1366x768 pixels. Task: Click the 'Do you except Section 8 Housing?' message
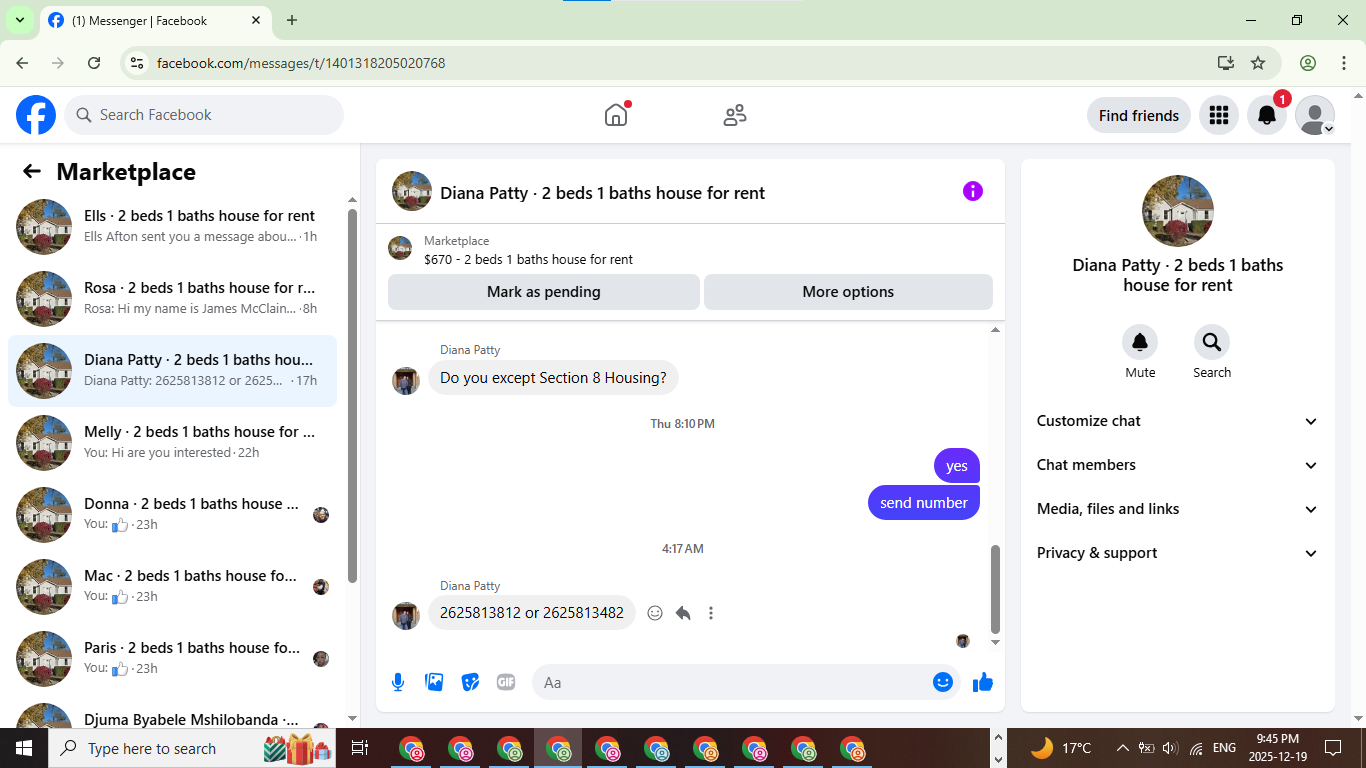tap(553, 378)
